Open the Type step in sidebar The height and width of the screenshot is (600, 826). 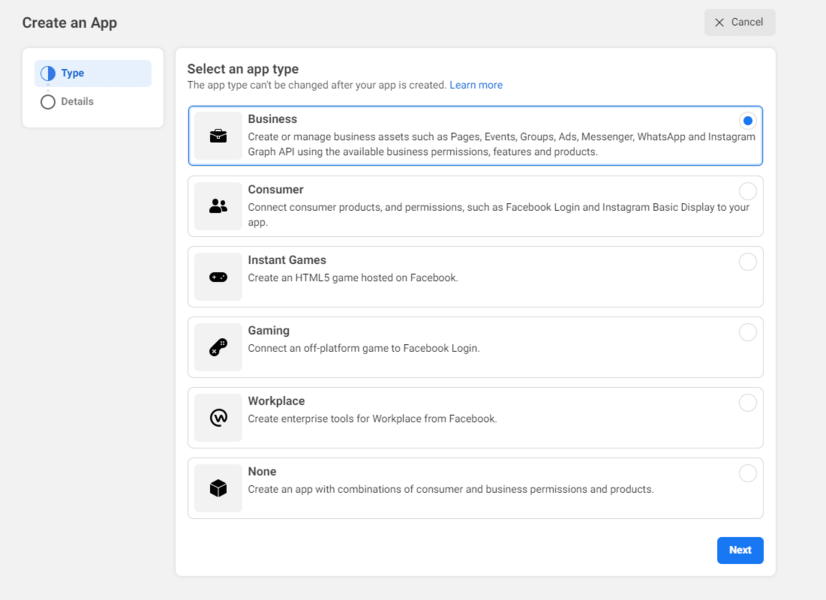73,74
